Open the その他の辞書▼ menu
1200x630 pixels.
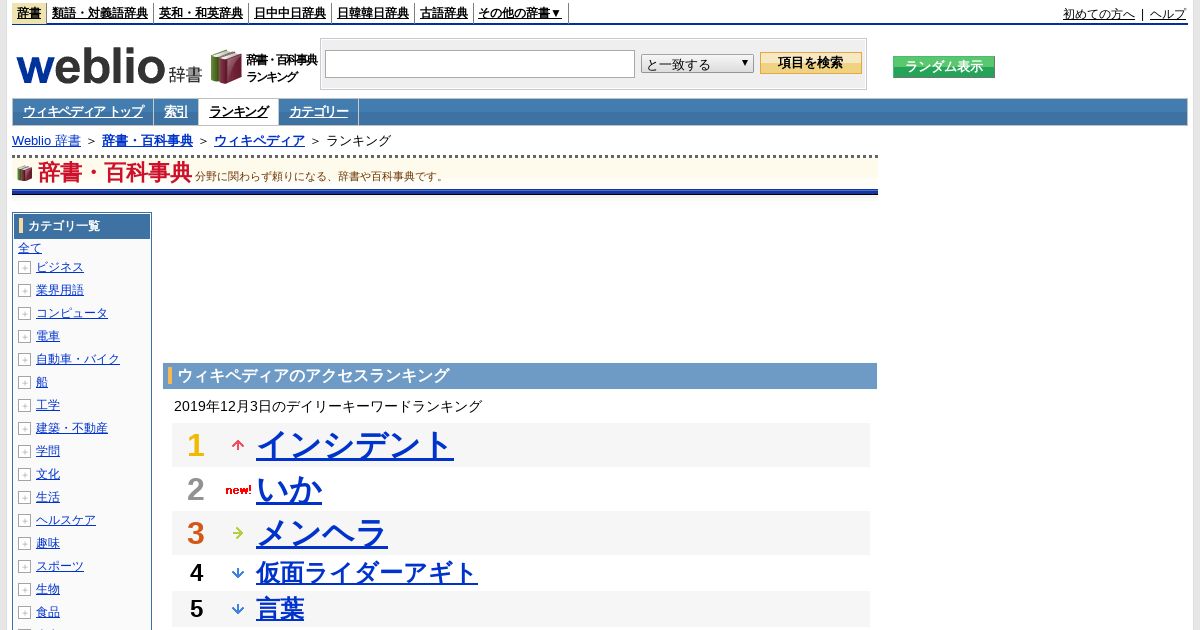520,13
